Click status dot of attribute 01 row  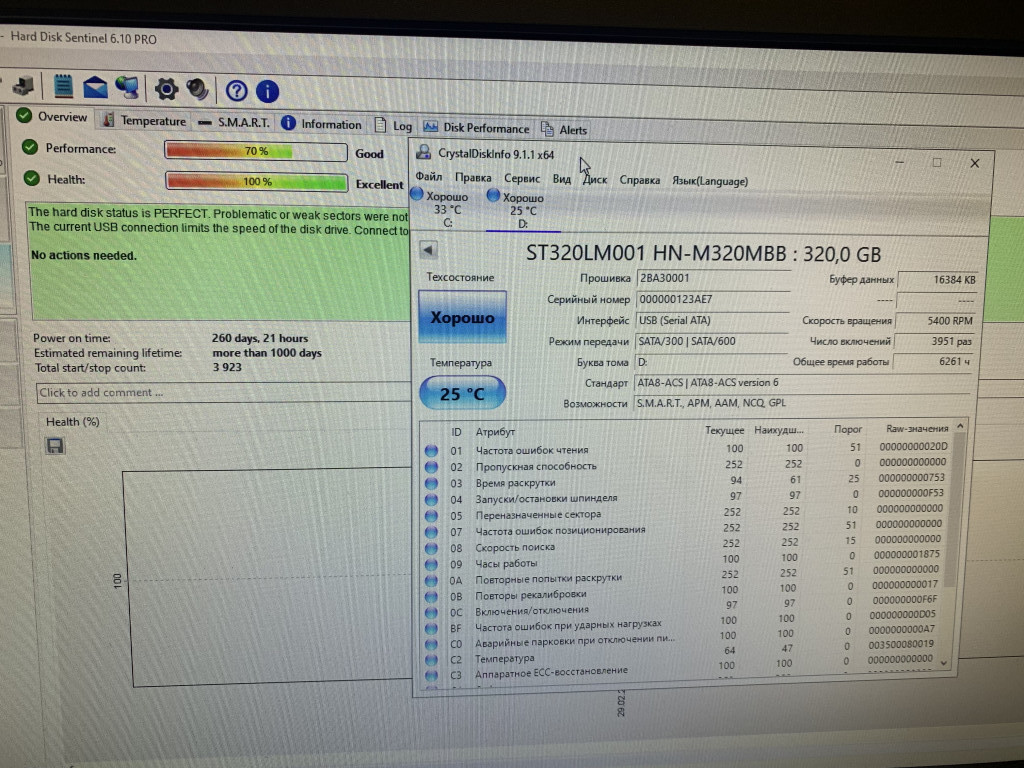(431, 451)
